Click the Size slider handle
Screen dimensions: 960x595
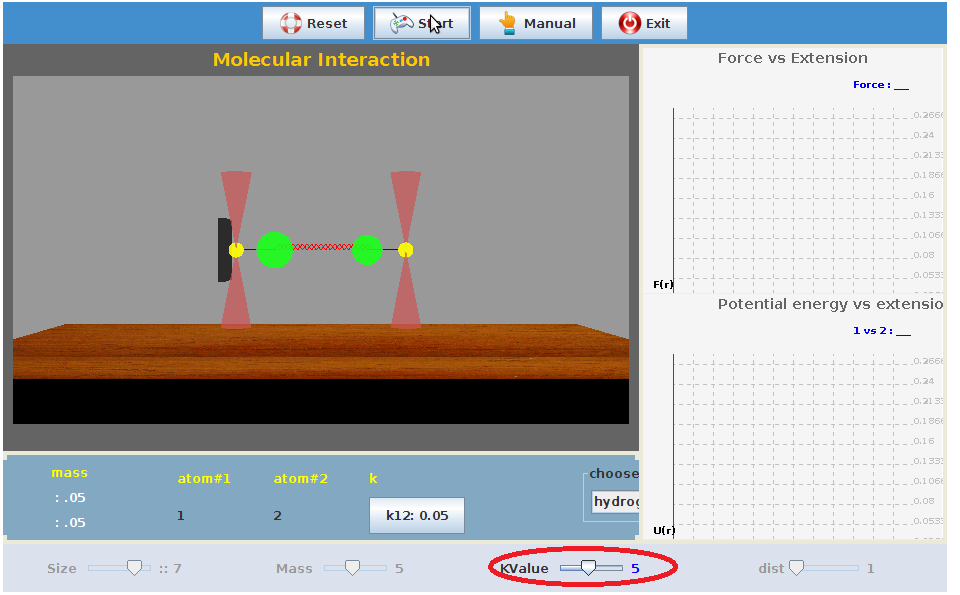pyautogui.click(x=134, y=568)
